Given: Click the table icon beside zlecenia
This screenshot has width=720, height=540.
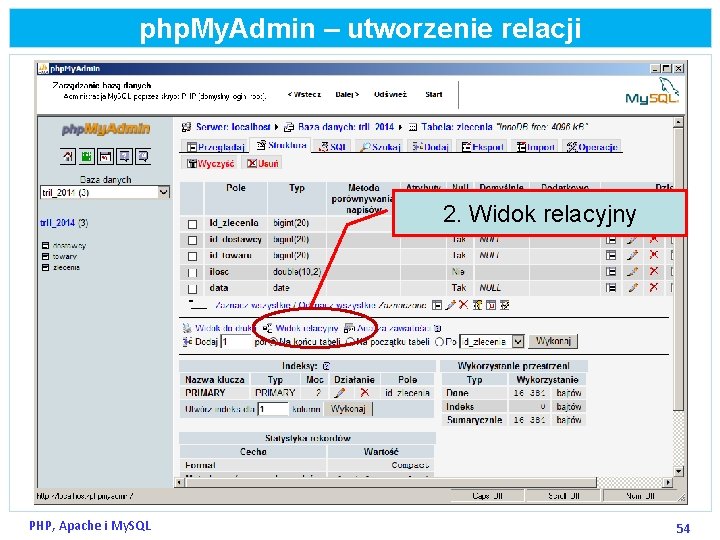Looking at the screenshot, I should click(45, 267).
